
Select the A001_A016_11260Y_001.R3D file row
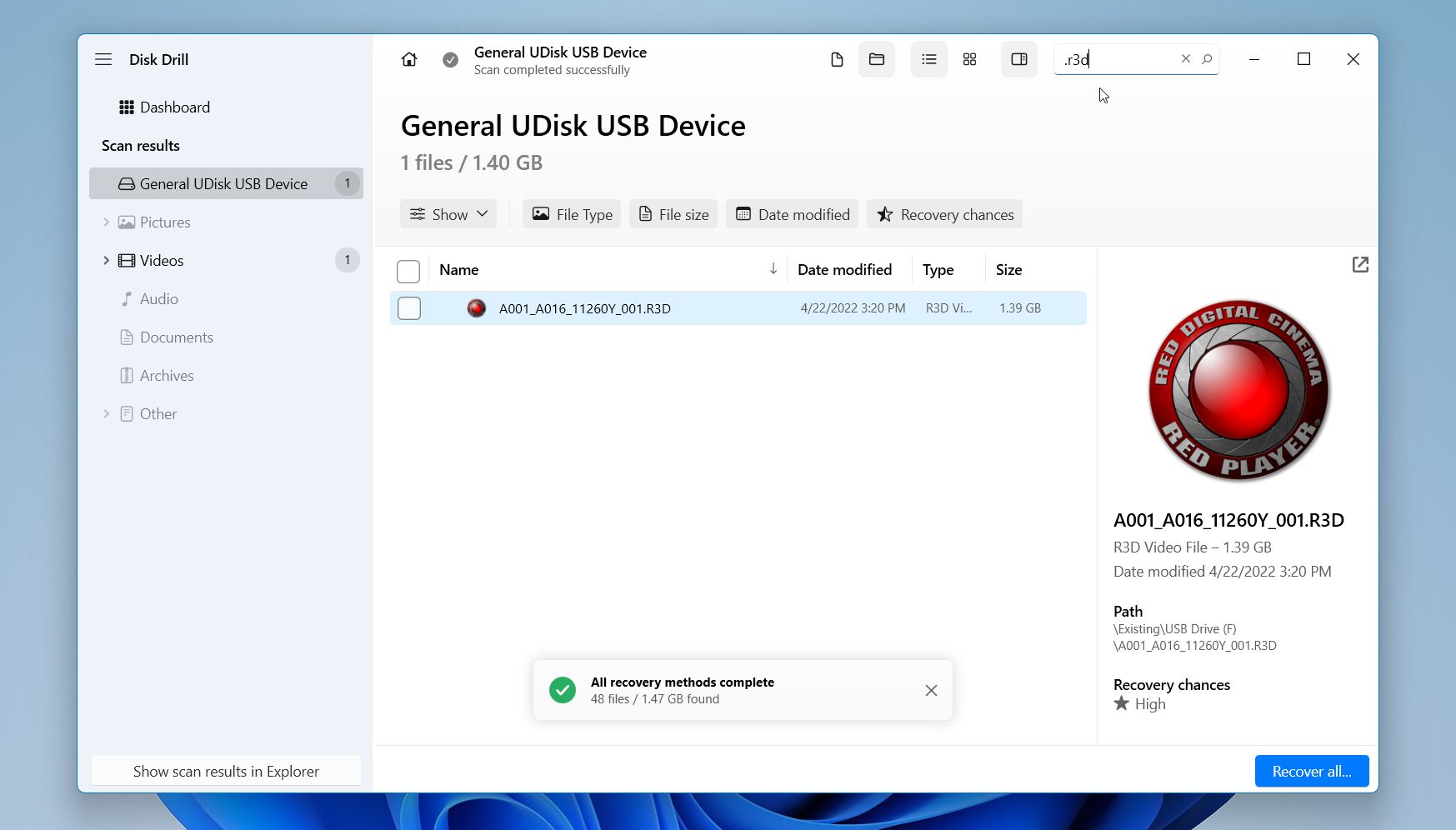click(x=738, y=308)
